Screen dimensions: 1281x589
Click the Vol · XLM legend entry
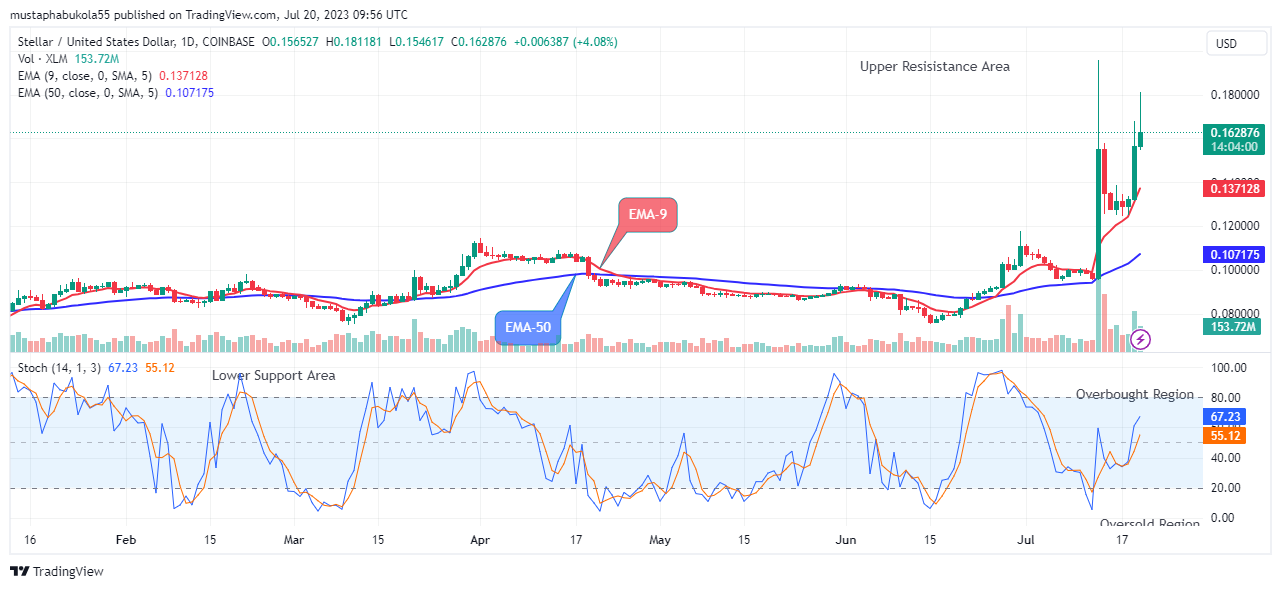tap(43, 59)
